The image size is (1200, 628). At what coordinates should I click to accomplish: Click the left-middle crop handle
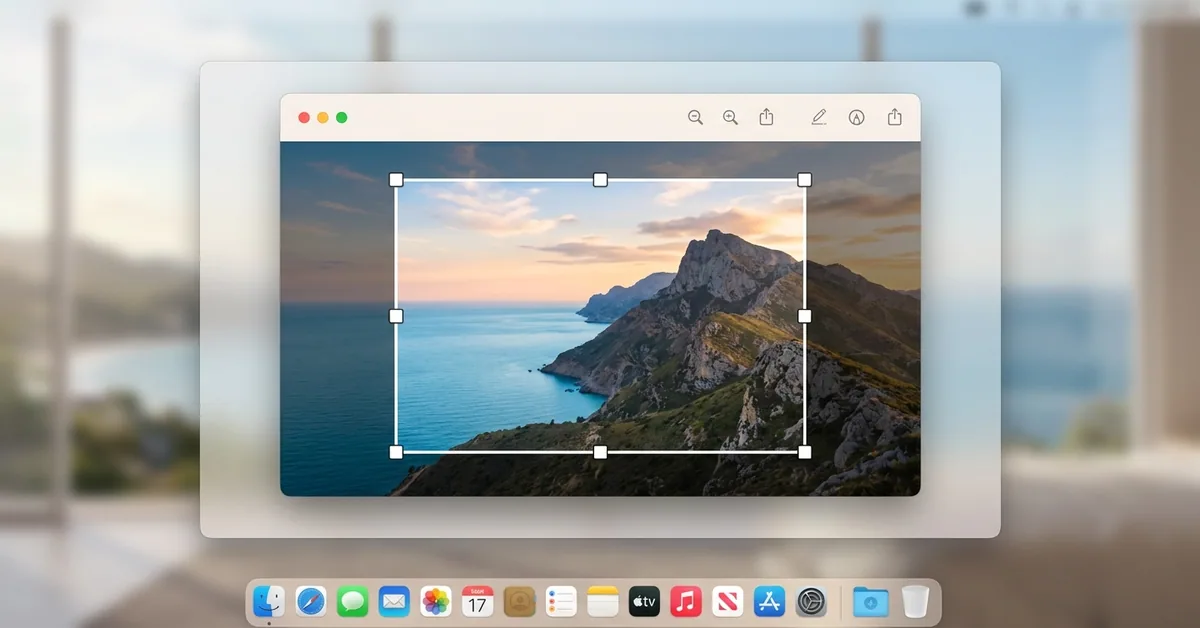click(396, 316)
